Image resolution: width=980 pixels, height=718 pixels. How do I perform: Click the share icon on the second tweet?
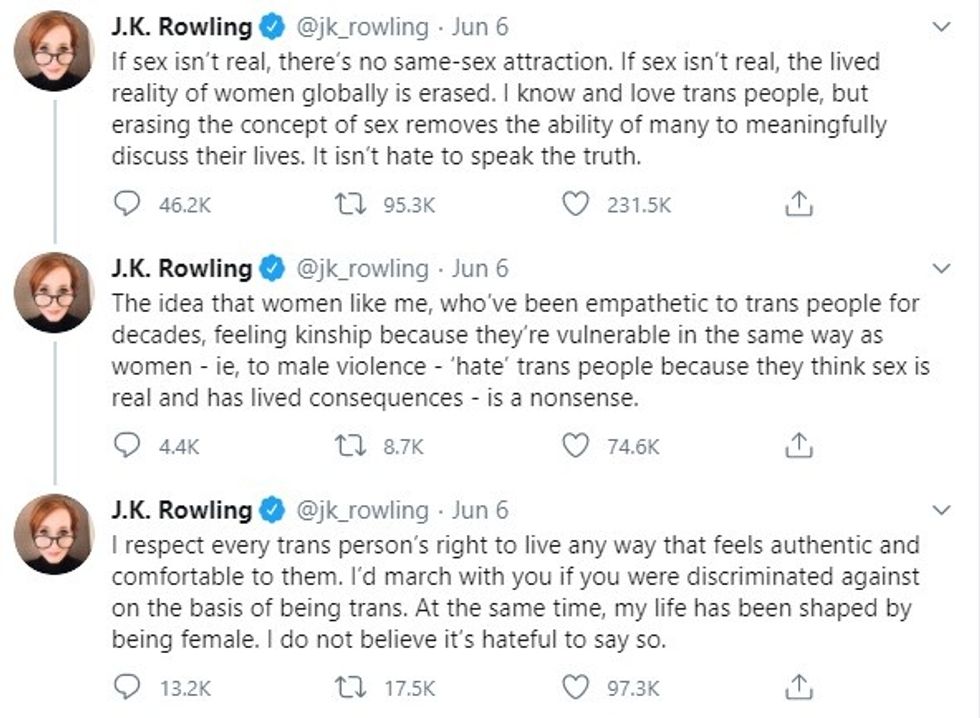coord(796,444)
